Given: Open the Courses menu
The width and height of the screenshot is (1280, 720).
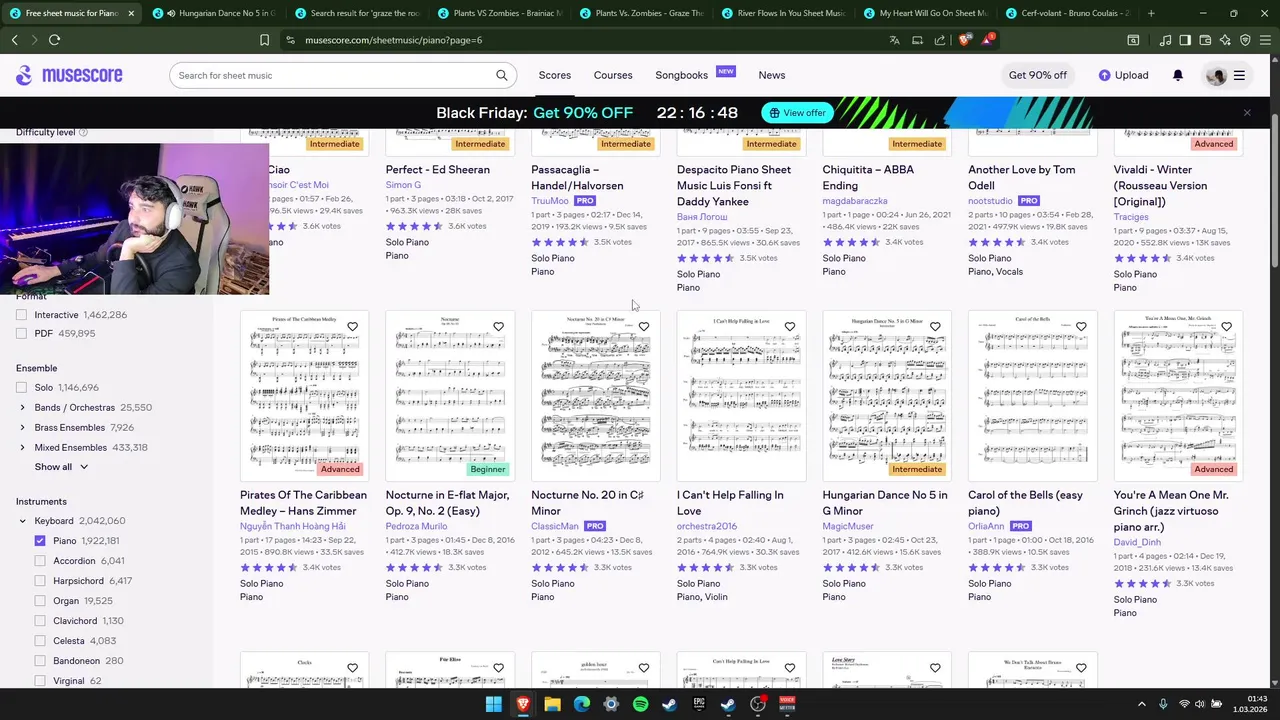Looking at the screenshot, I should click(x=613, y=75).
